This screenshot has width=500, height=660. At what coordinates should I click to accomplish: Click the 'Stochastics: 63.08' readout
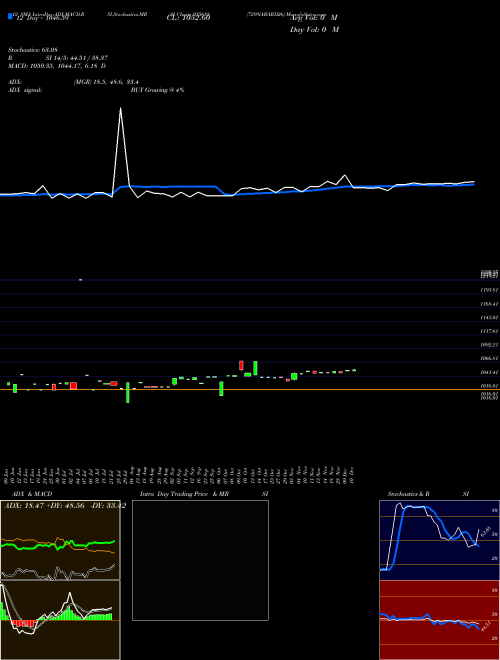click(33, 50)
